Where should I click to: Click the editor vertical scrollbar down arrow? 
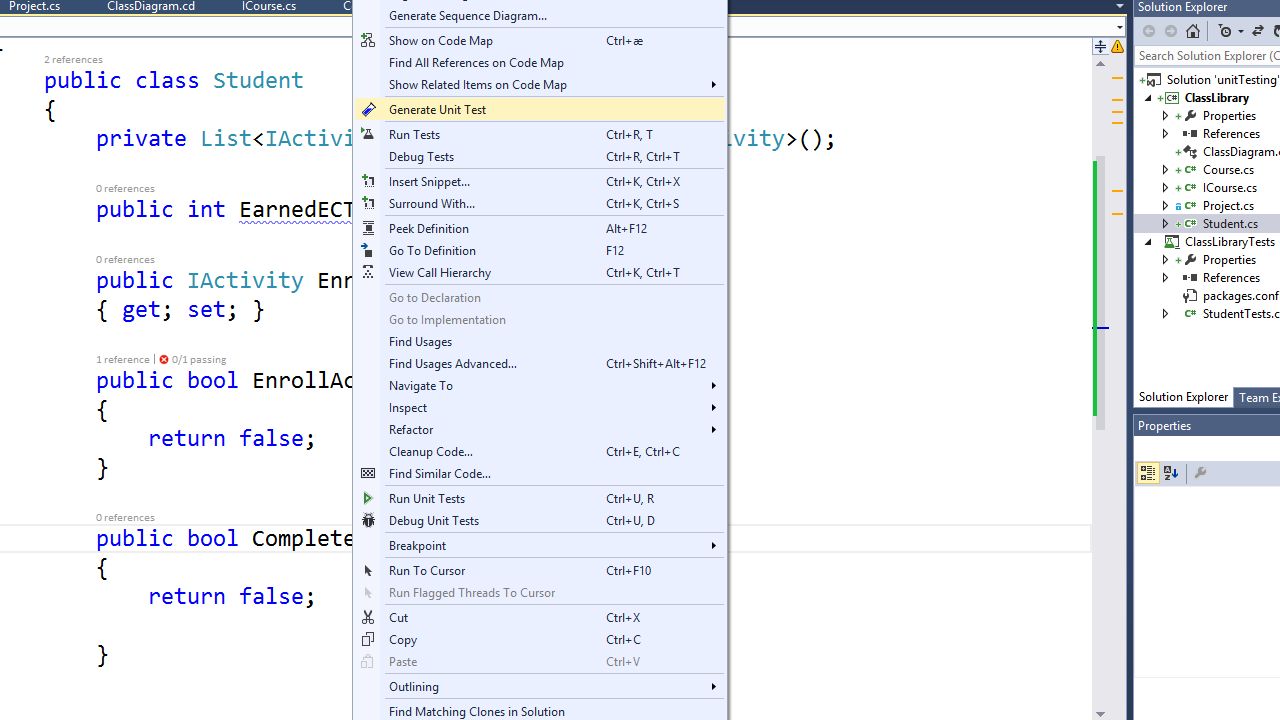(1100, 713)
